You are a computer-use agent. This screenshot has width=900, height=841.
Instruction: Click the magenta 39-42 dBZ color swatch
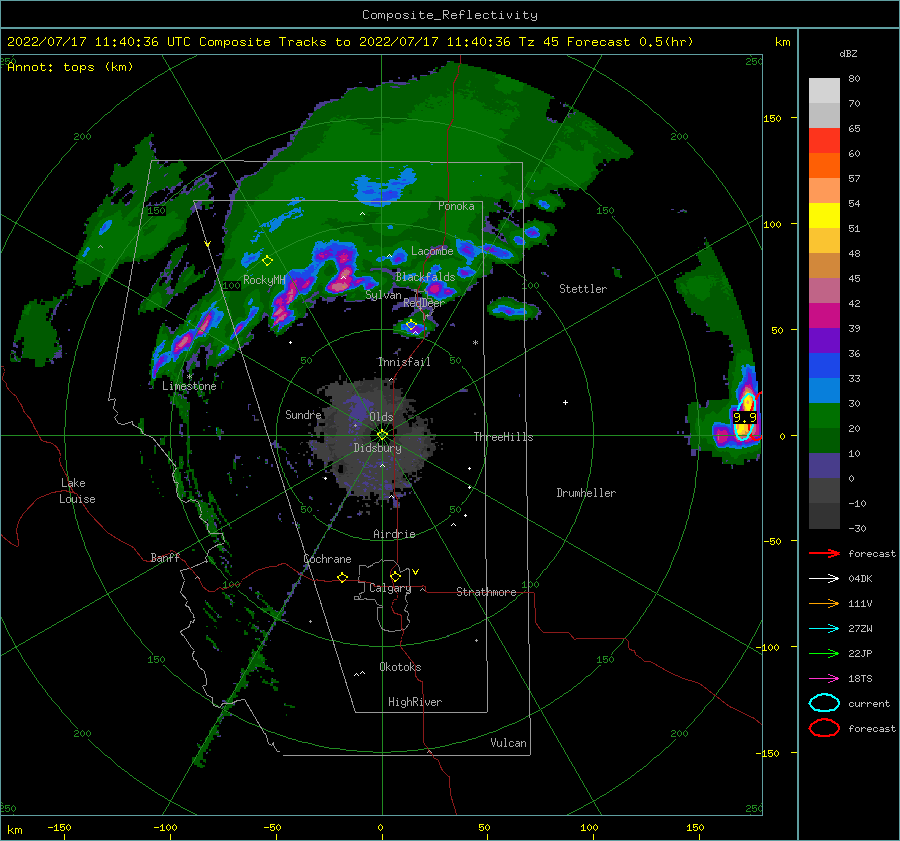[x=824, y=316]
